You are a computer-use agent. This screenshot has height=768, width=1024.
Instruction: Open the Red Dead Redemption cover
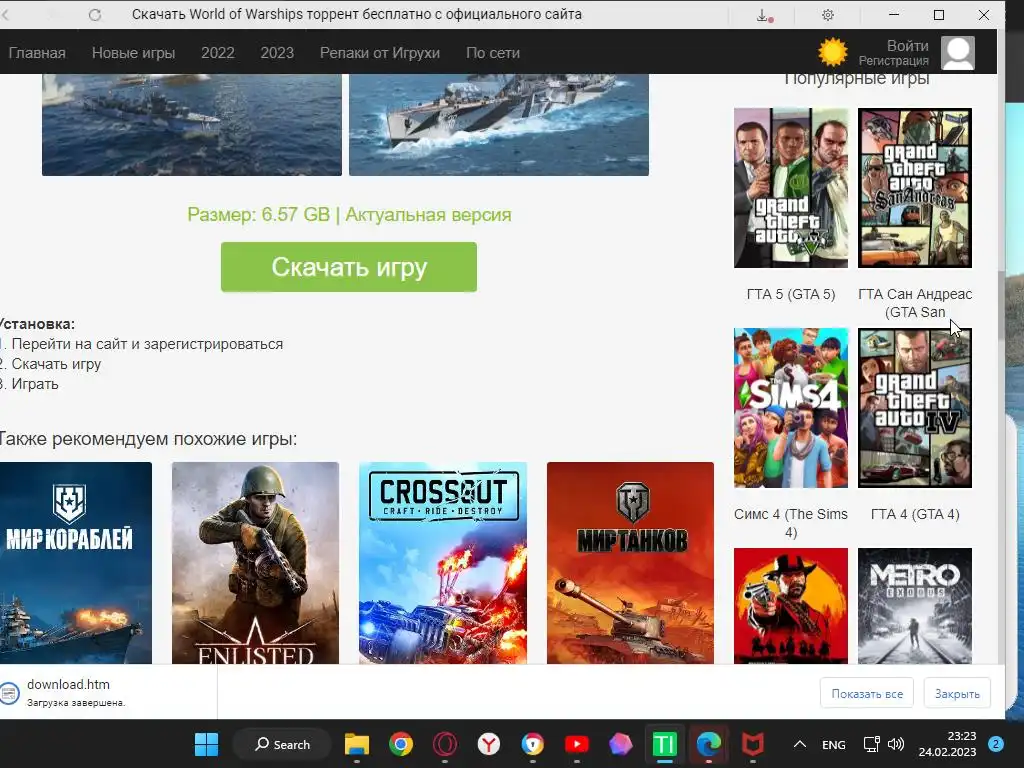coord(791,606)
